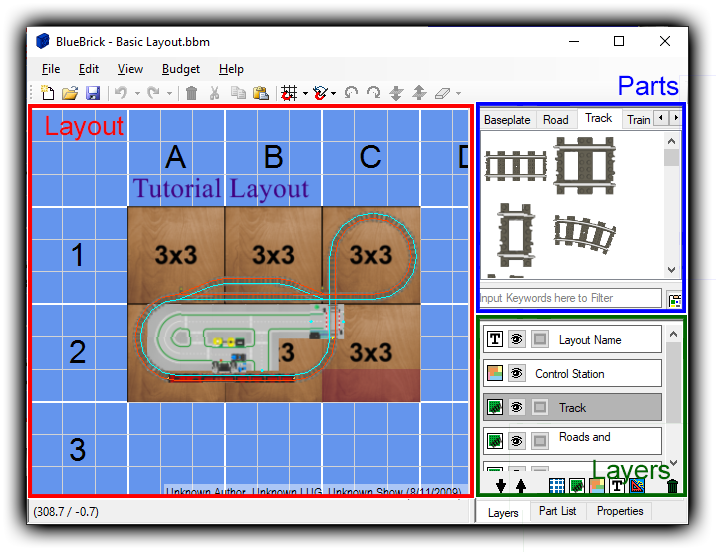Viewport: 716px width, 552px height.
Task: Toggle visibility of Control Station layer
Action: tap(516, 373)
